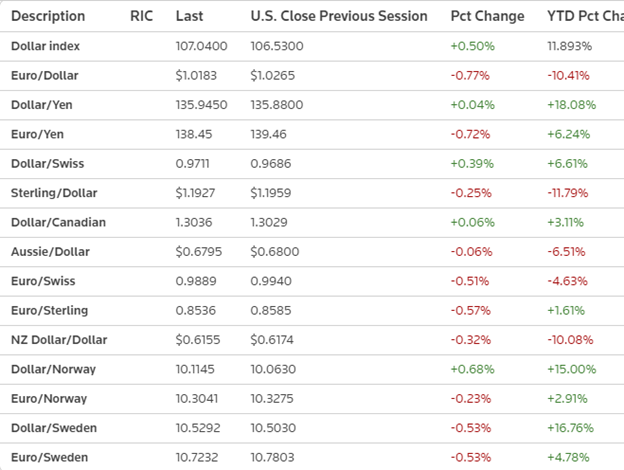Image resolution: width=624 pixels, height=470 pixels.
Task: Click the Aussie/Dollar row label
Action: click(49, 252)
